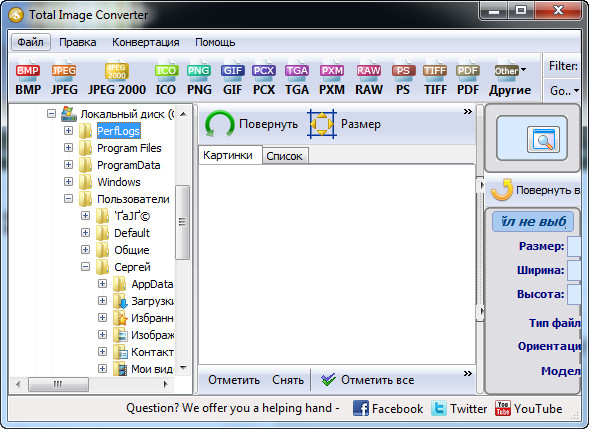Click the Ширина value field
This screenshot has height=429, width=589.
(x=574, y=270)
